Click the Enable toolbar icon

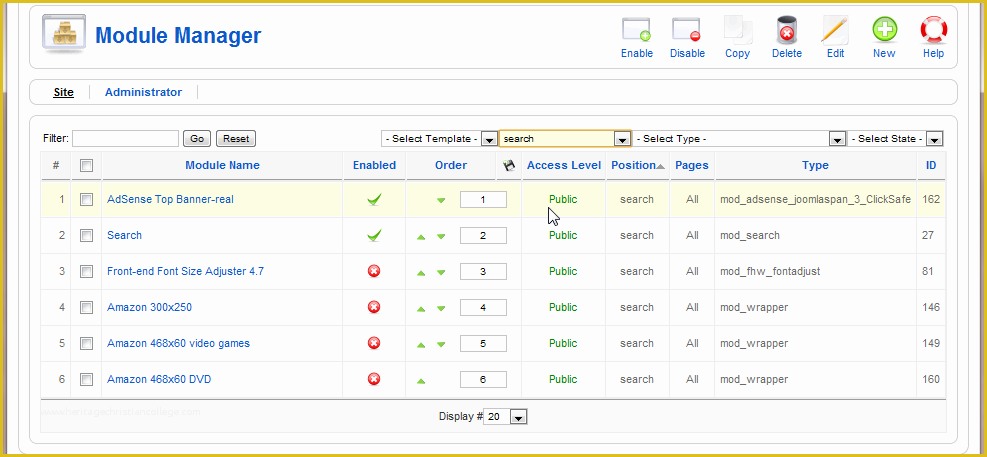636,30
